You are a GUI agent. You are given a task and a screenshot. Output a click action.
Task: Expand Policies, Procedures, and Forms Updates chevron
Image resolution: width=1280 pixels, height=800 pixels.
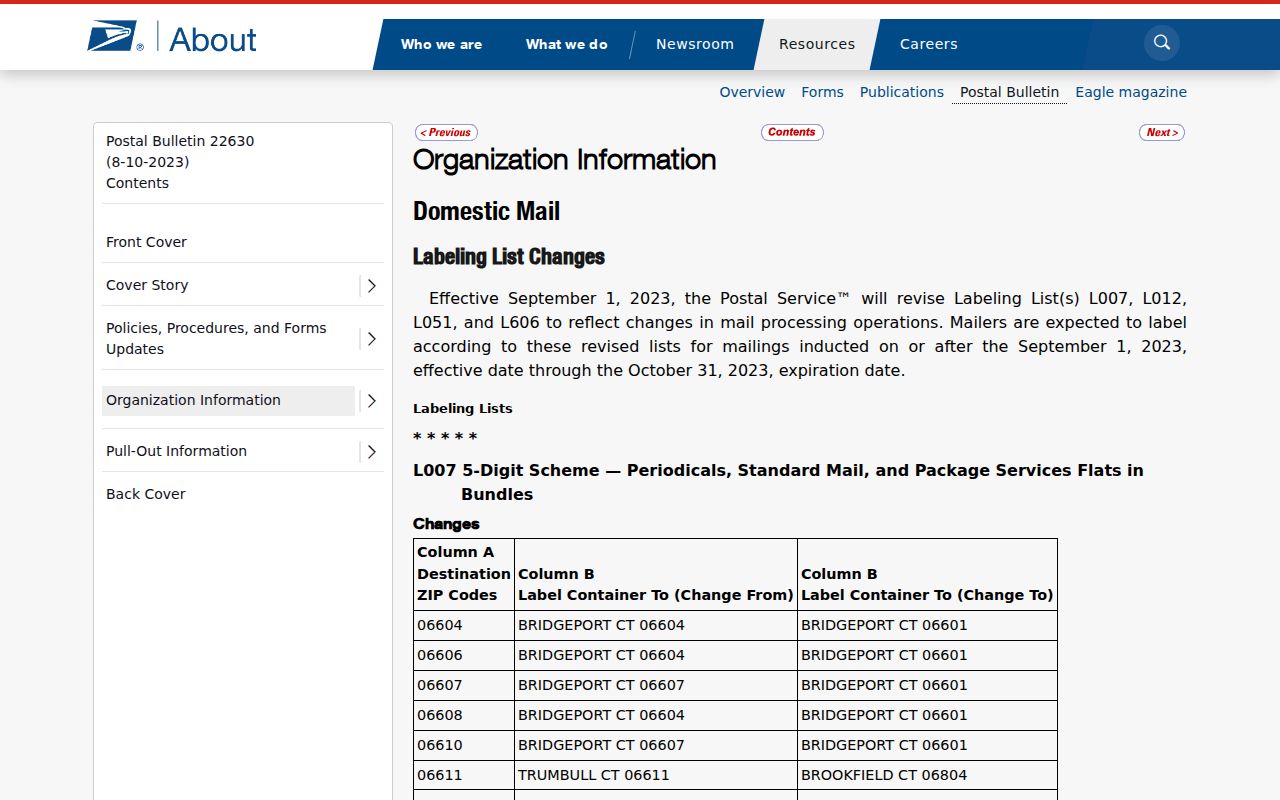[371, 339]
